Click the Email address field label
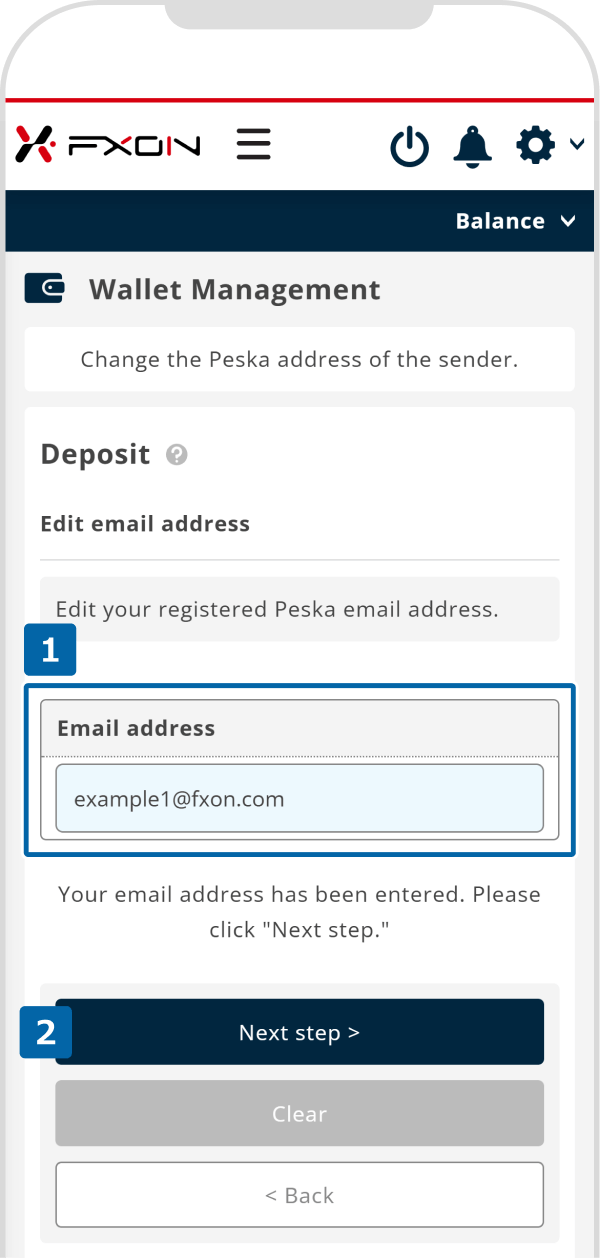Image resolution: width=600 pixels, height=1258 pixels. 136,728
